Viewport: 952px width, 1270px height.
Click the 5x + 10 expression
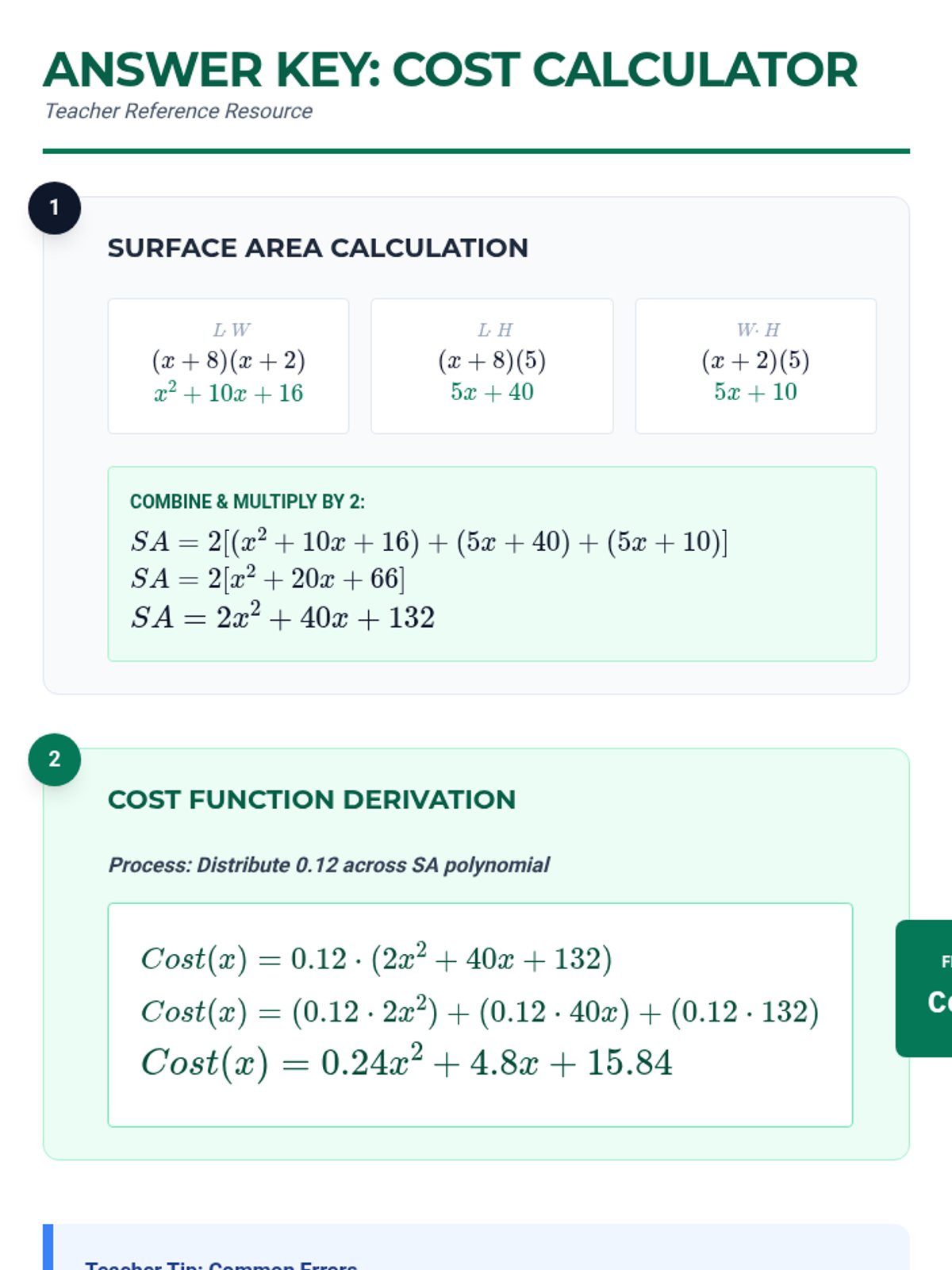[755, 392]
